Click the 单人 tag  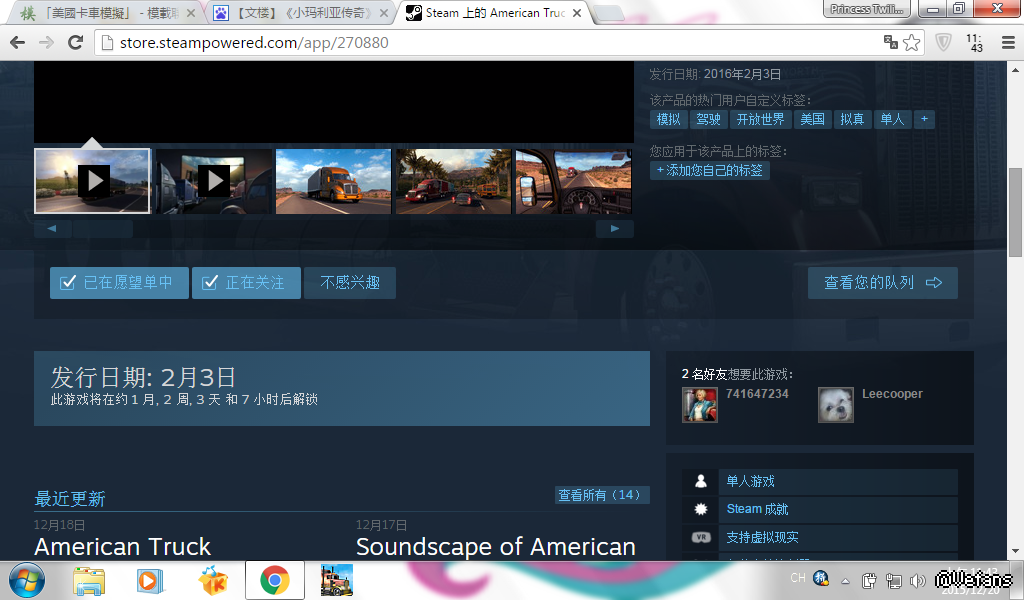click(x=892, y=119)
